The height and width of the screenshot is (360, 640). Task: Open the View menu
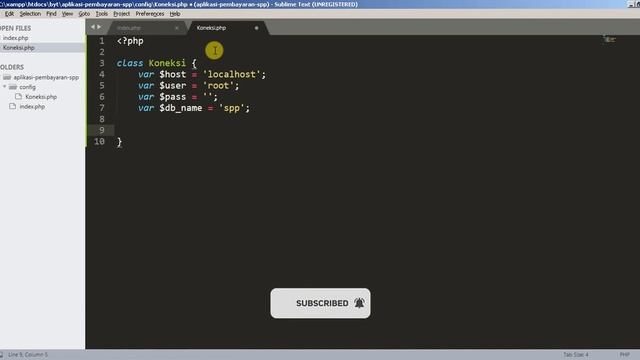tap(67, 13)
